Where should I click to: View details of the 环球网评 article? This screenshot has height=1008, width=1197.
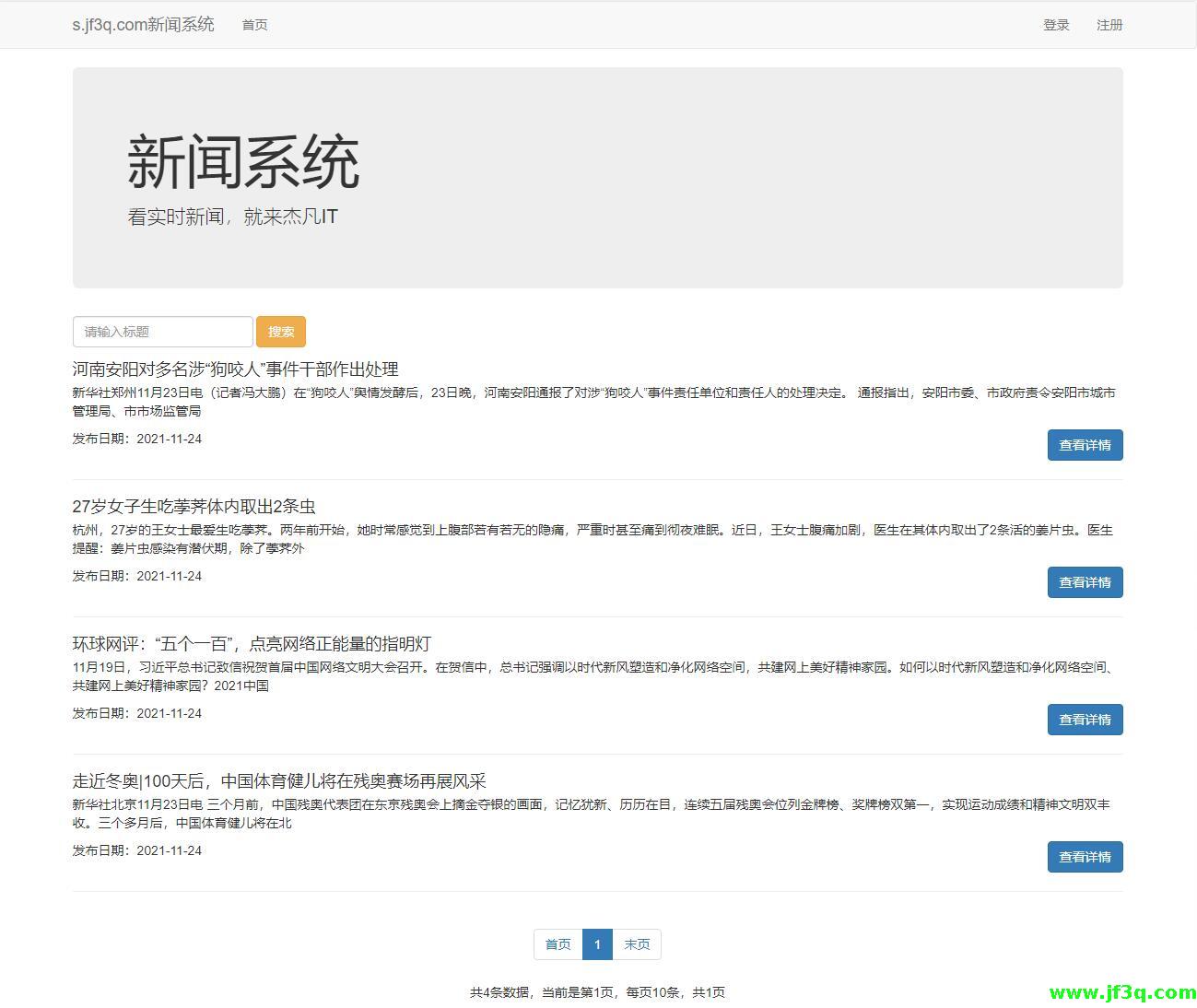pos(1085,720)
